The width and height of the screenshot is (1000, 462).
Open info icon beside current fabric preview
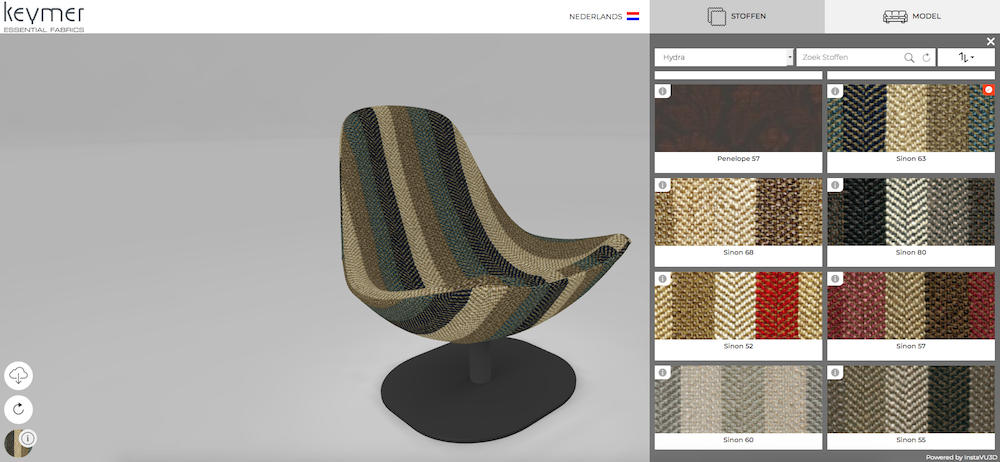pyautogui.click(x=29, y=438)
